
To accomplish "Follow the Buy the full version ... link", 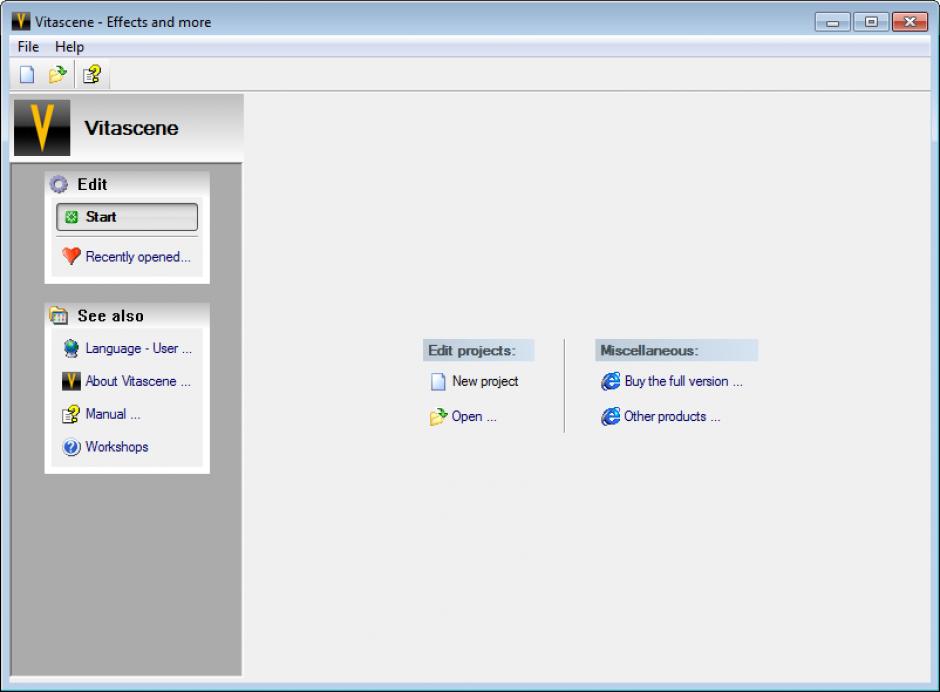I will coord(683,381).
